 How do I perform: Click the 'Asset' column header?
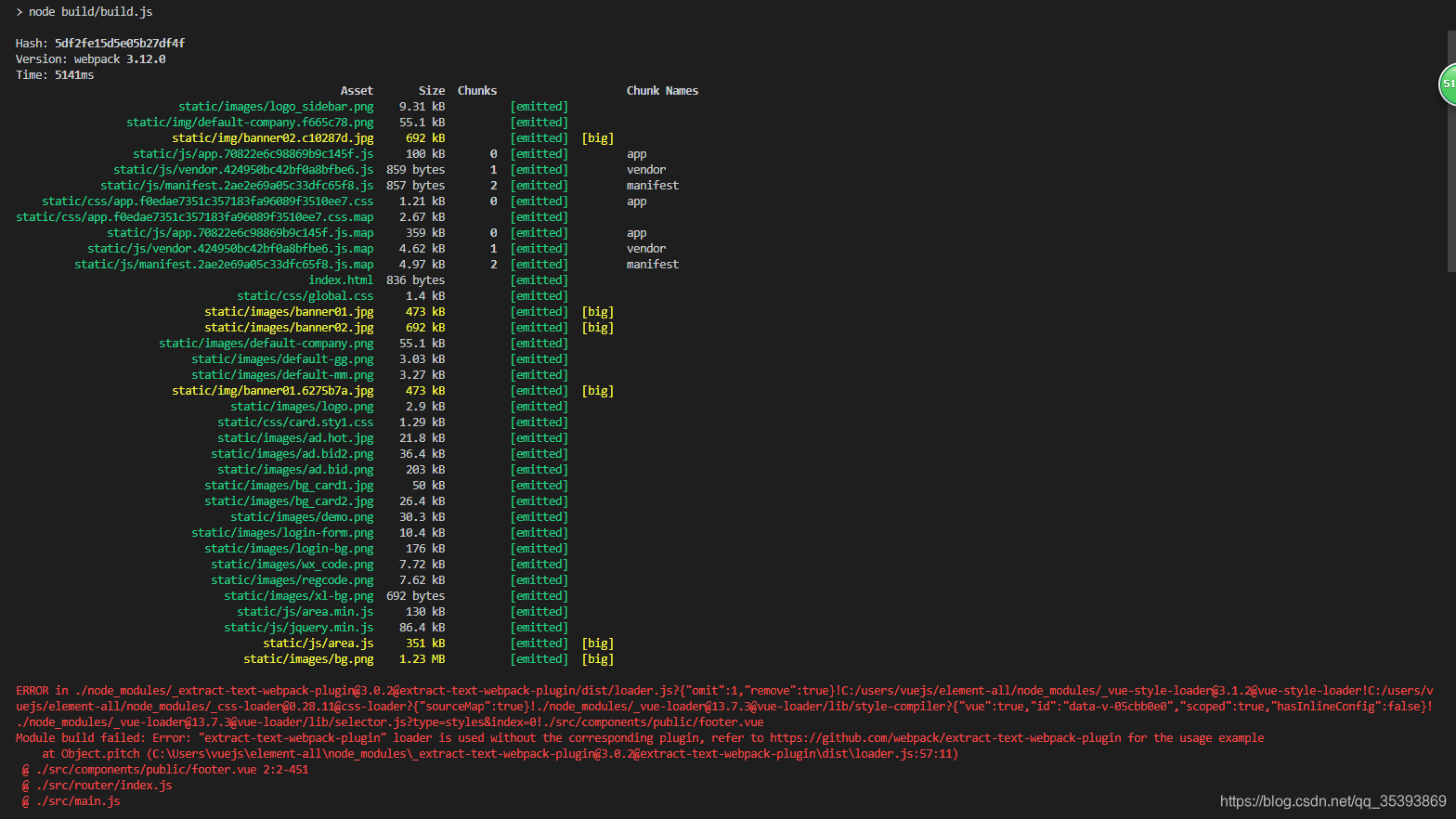tap(357, 91)
